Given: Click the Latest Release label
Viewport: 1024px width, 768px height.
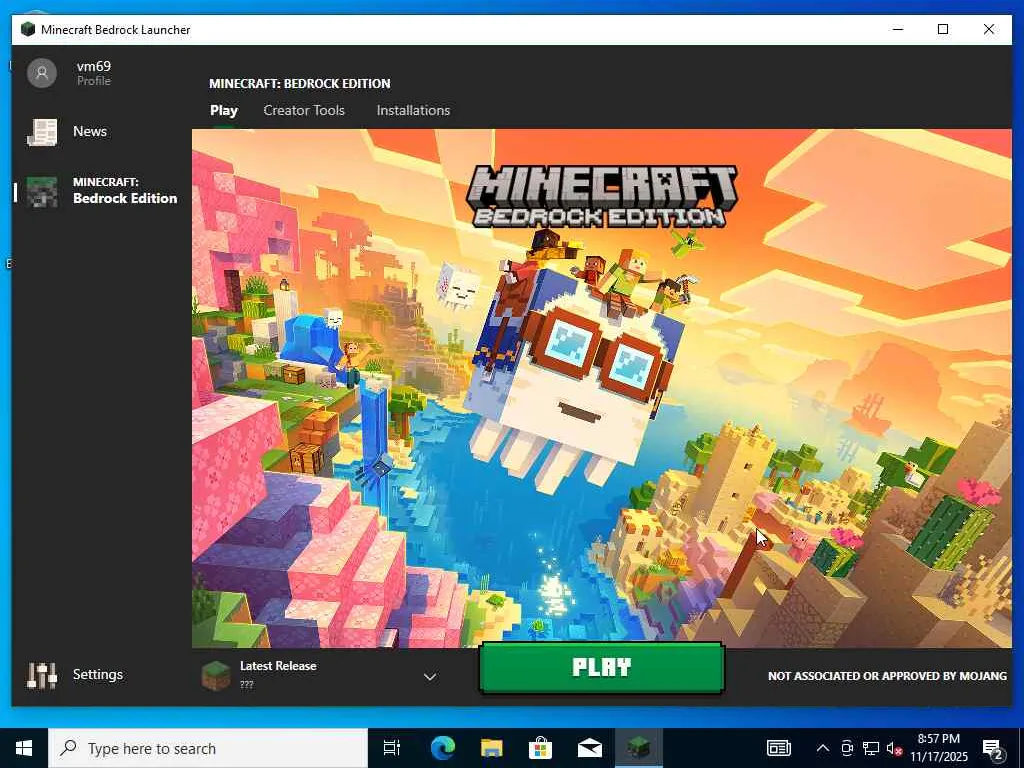Looking at the screenshot, I should click(x=278, y=666).
